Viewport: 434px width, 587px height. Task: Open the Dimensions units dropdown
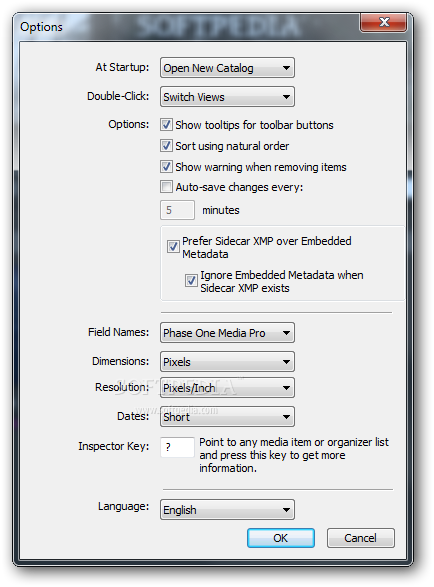tap(227, 362)
